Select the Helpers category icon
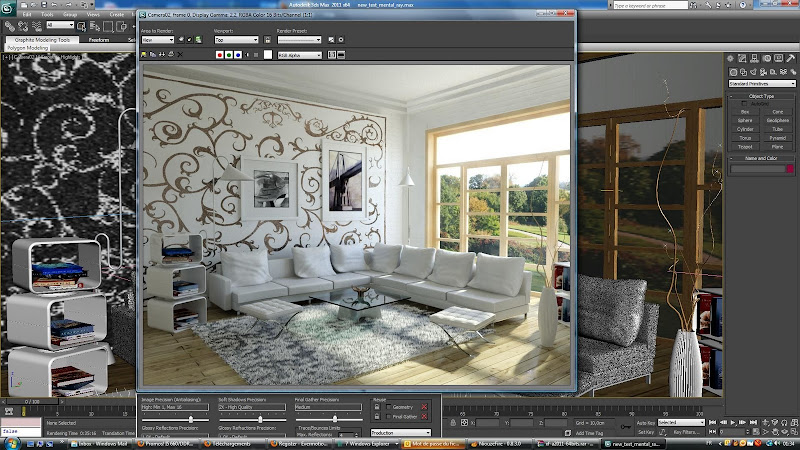The image size is (800, 450). pyautogui.click(x=773, y=72)
